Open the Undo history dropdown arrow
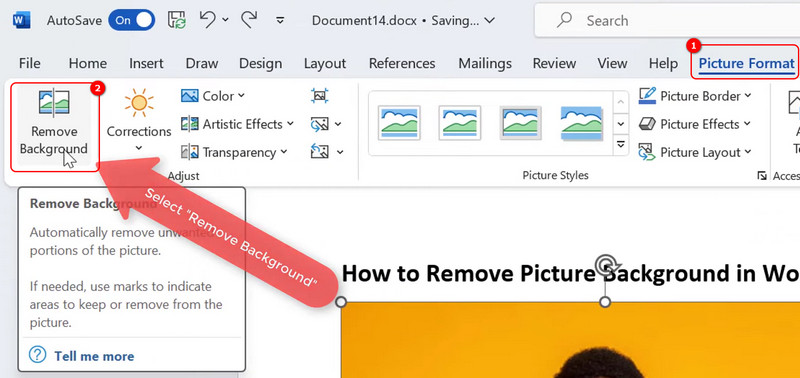This screenshot has height=378, width=800. pos(226,20)
